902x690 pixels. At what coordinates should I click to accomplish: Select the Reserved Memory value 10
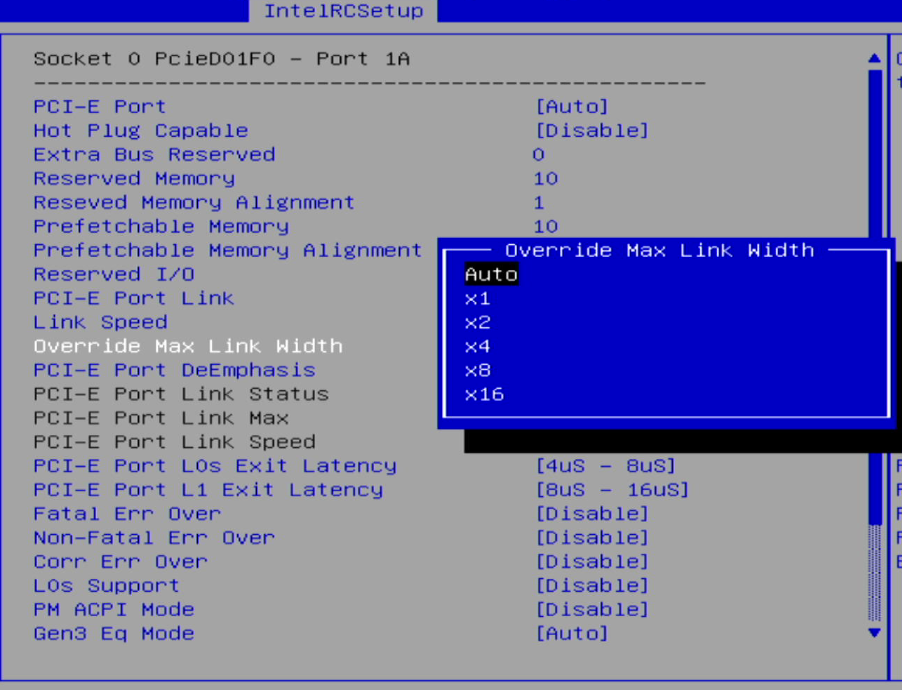(545, 178)
